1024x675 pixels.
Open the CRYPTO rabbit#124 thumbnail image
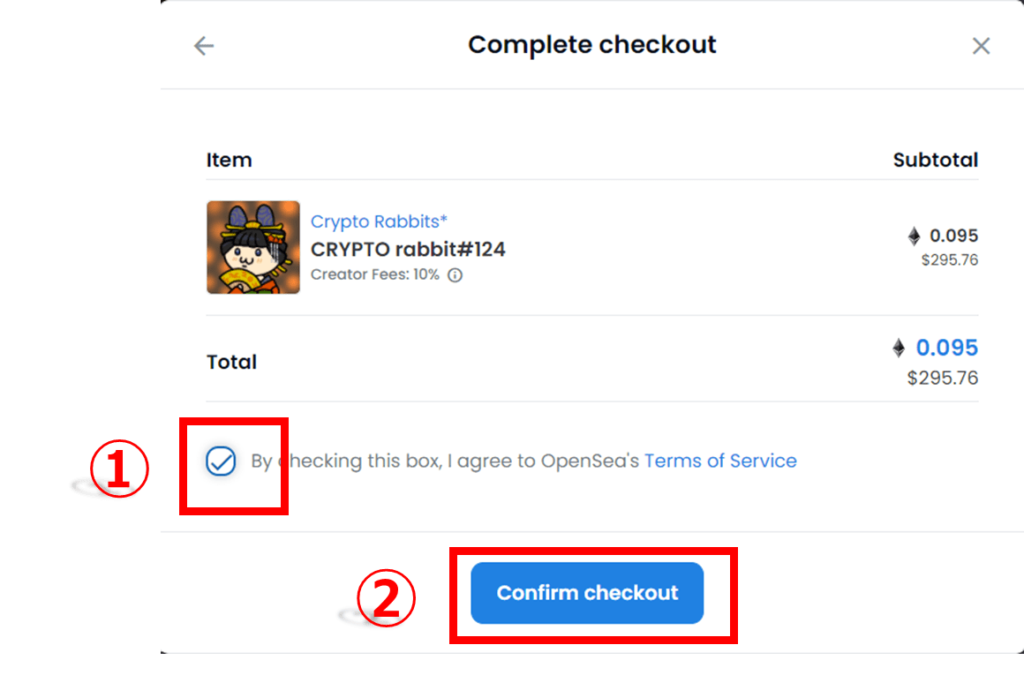(x=253, y=247)
